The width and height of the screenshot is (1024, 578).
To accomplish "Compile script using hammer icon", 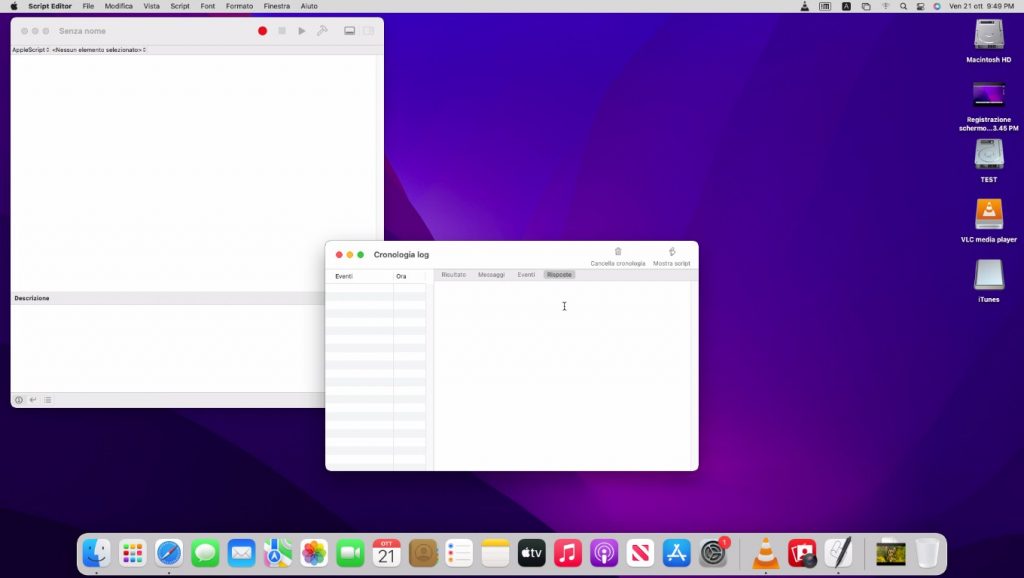I will coord(322,31).
